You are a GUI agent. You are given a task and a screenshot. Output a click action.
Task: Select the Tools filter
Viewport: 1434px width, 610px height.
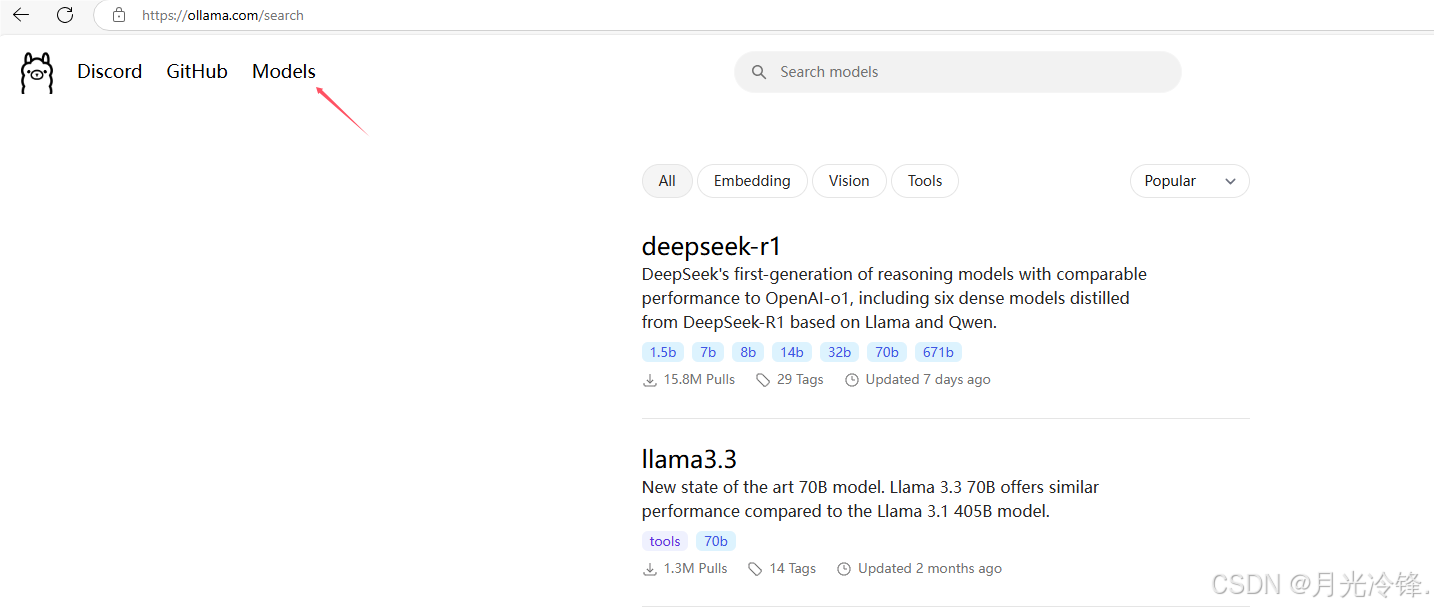click(x=925, y=181)
